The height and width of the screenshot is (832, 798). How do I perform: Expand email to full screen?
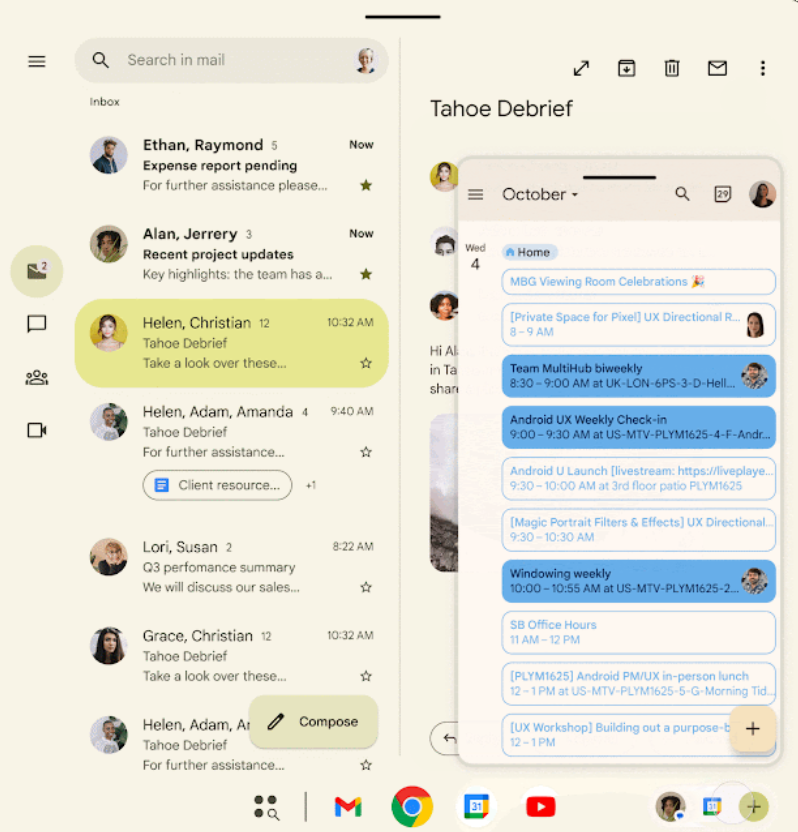click(x=581, y=68)
